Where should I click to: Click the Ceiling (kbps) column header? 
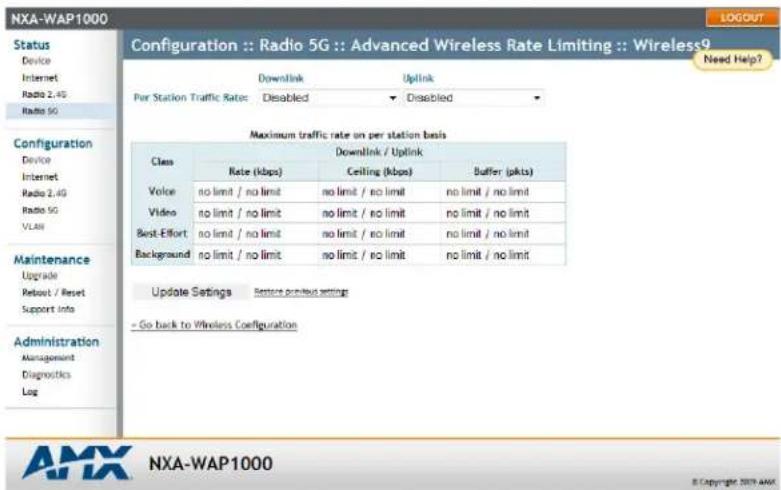coord(379,172)
